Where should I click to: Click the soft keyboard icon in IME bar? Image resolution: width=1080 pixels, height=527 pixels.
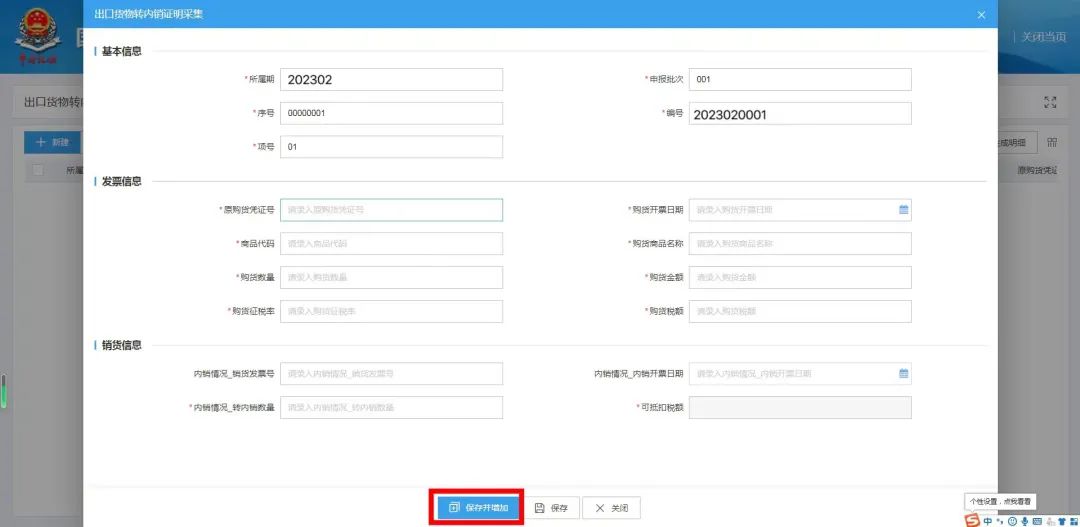tap(1036, 520)
